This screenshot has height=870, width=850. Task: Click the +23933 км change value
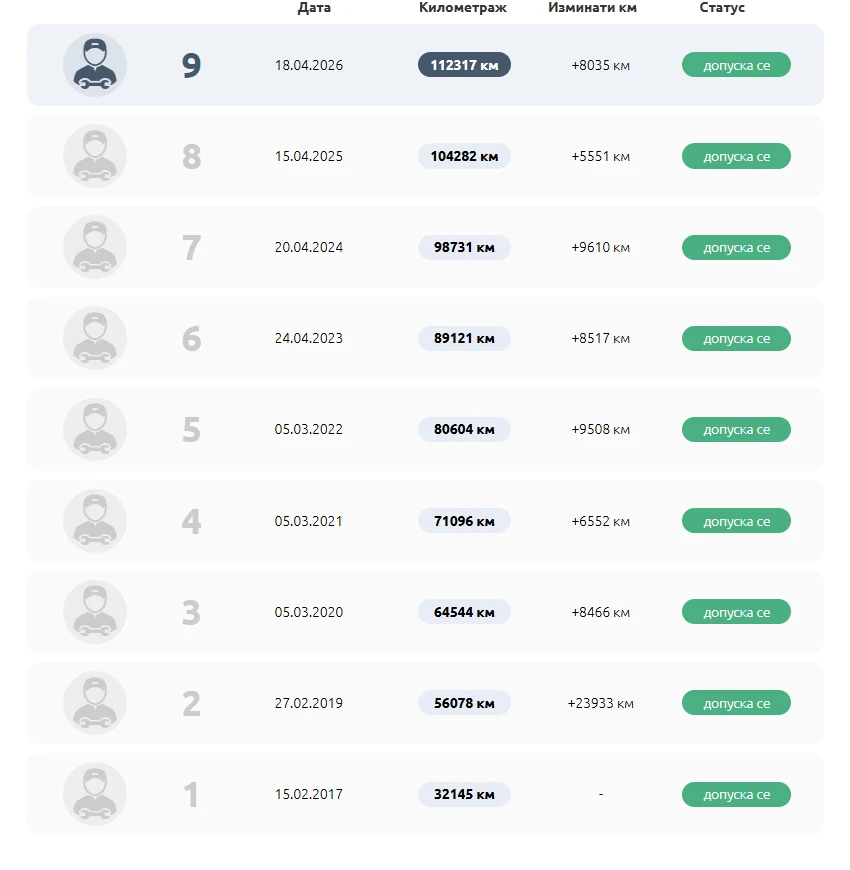tap(600, 703)
